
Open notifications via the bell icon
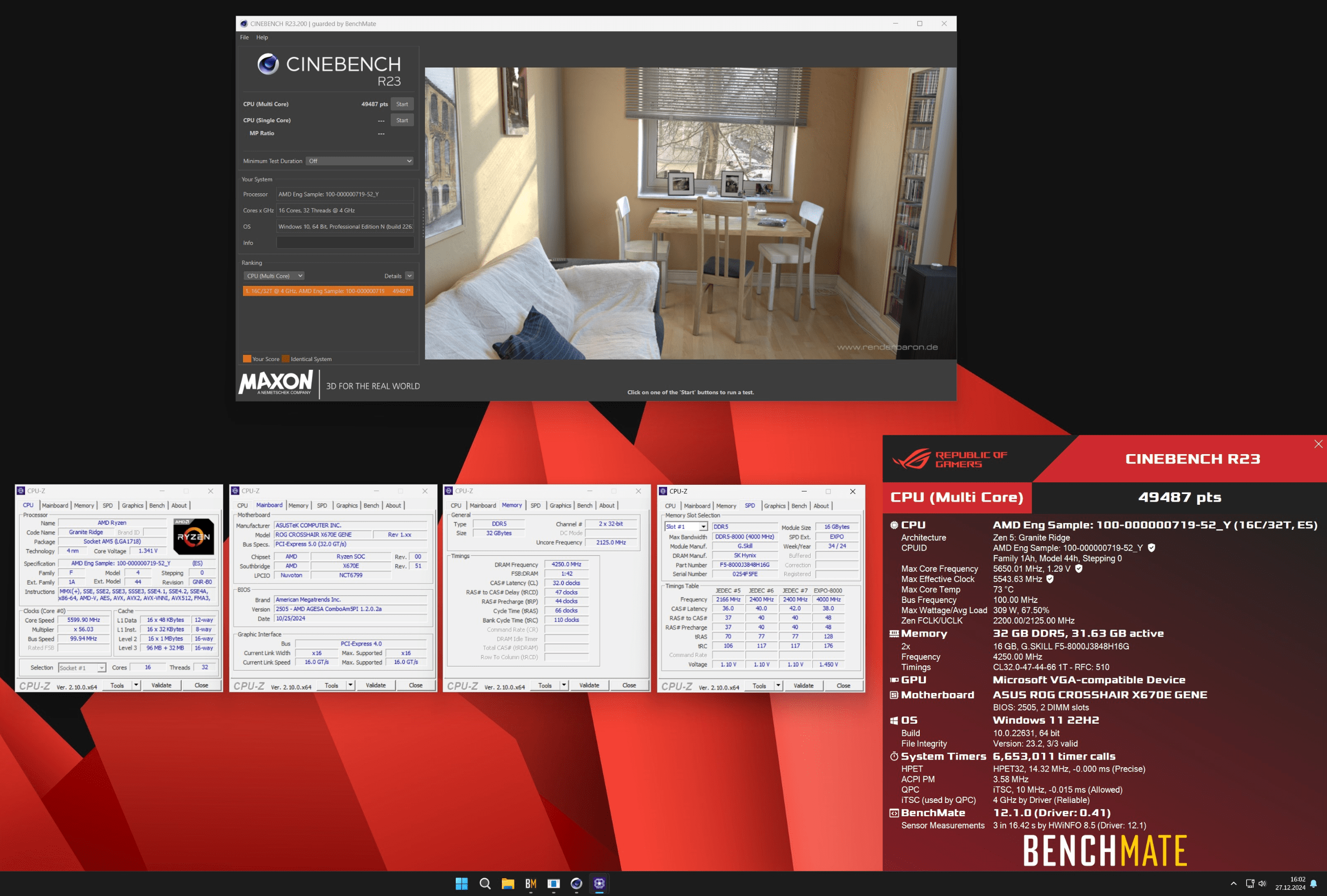click(x=1313, y=883)
